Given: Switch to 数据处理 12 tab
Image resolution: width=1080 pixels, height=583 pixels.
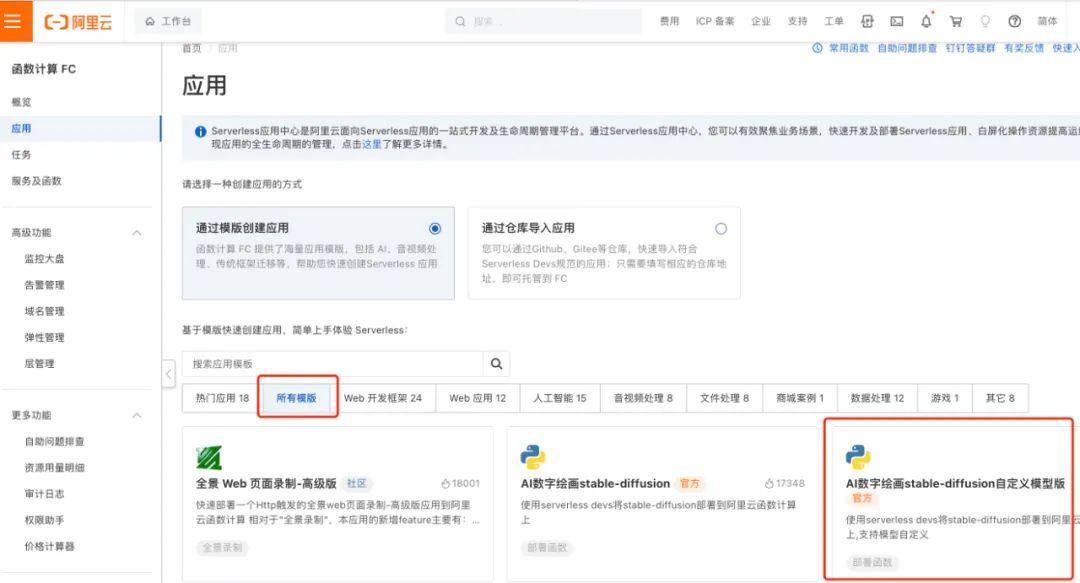Looking at the screenshot, I should tap(877, 398).
